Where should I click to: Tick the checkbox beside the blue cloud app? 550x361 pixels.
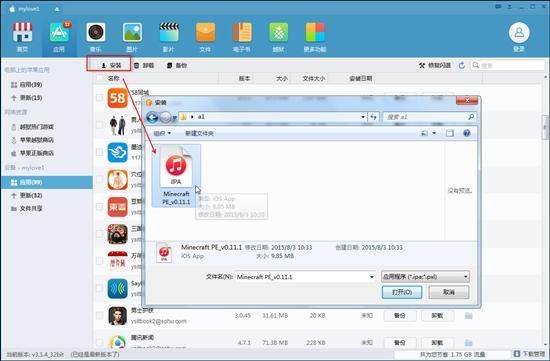[100, 152]
